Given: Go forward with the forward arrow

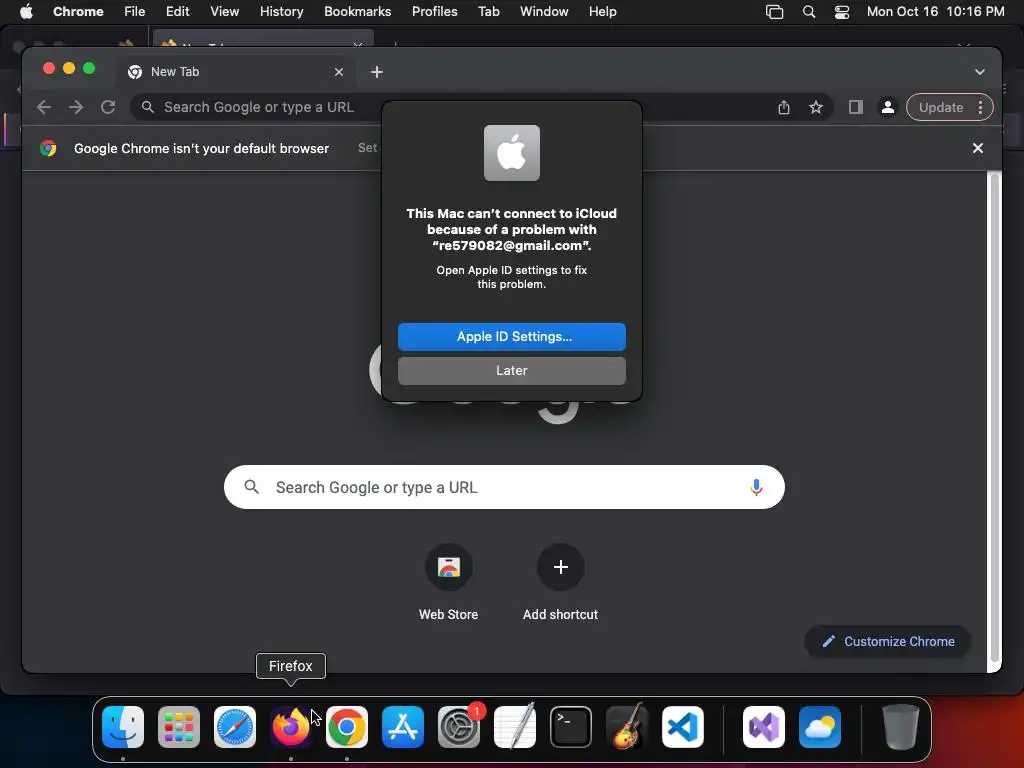Looking at the screenshot, I should point(76,107).
